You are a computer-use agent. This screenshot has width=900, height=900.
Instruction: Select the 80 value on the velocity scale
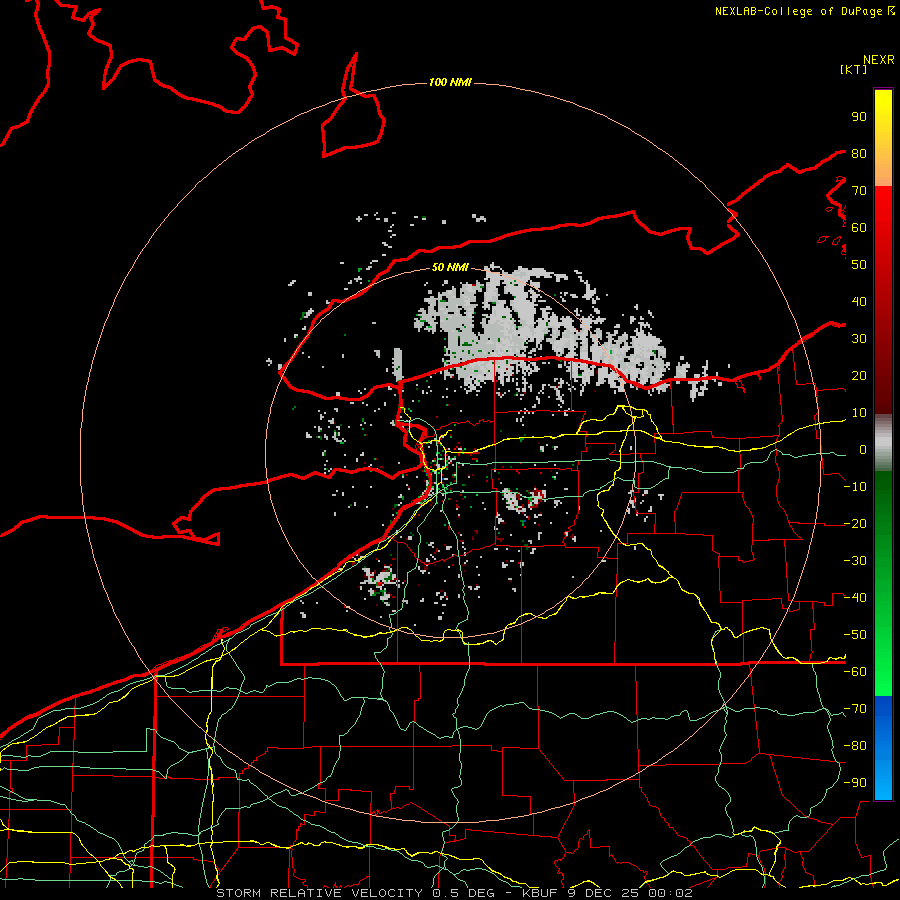click(x=859, y=154)
